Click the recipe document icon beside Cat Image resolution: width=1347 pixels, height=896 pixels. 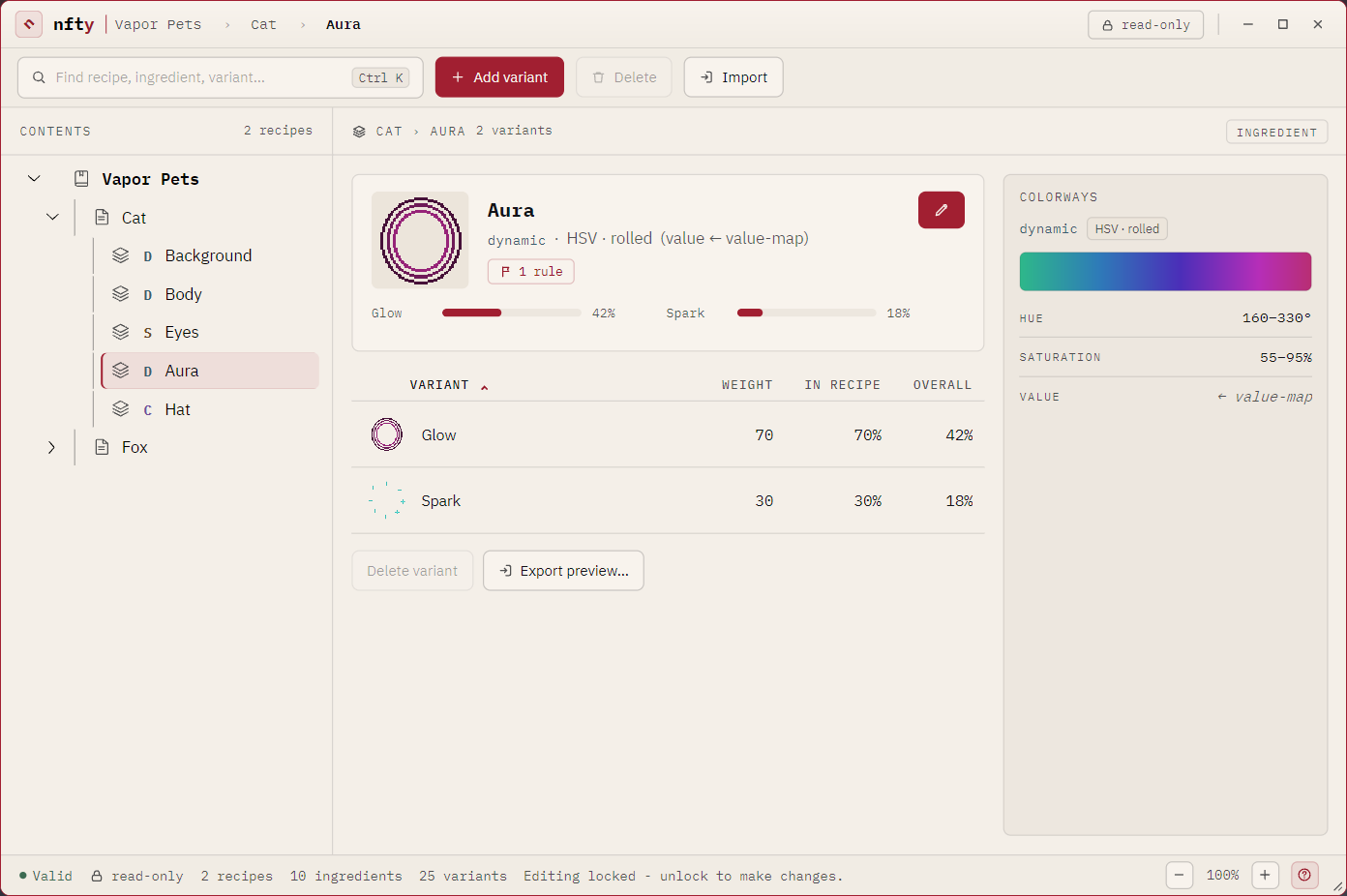(x=102, y=218)
